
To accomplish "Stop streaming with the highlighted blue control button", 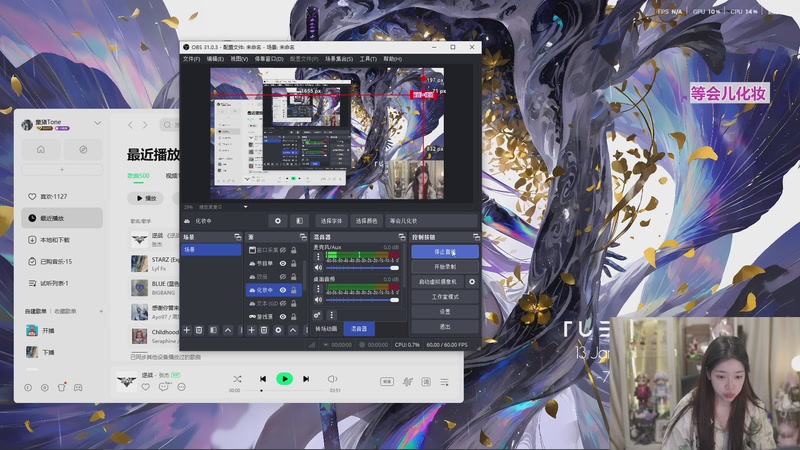I will click(445, 252).
